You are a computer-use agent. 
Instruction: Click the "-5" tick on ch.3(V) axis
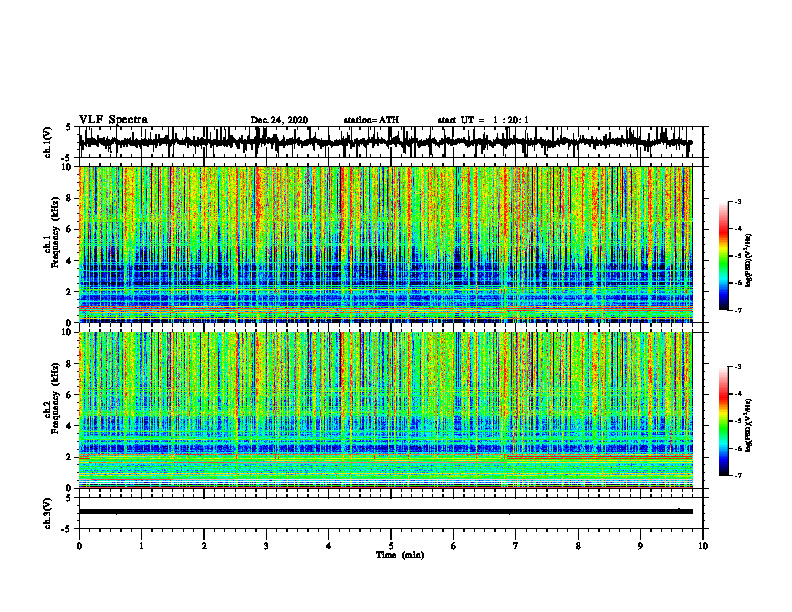click(x=68, y=529)
